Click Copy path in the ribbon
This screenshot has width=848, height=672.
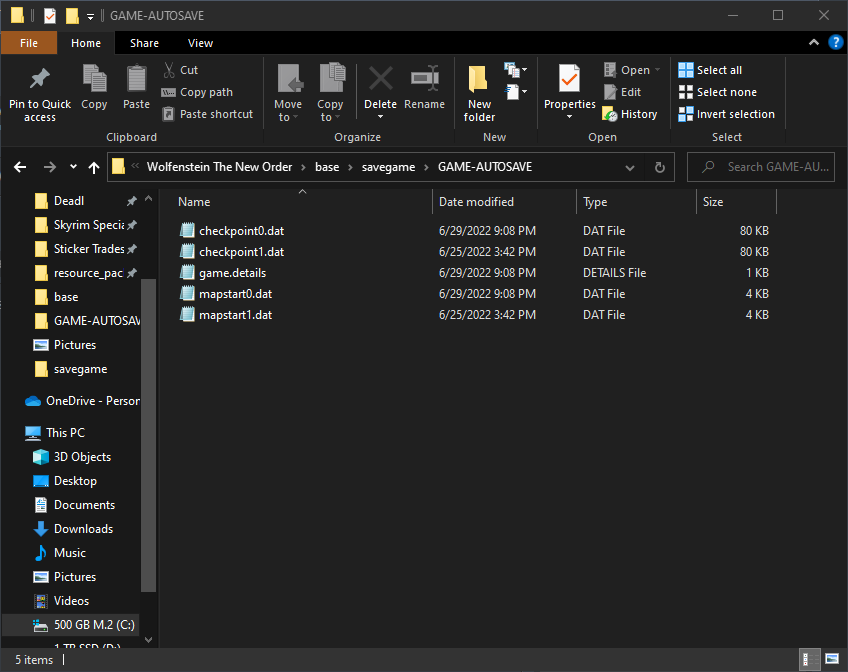coord(197,92)
